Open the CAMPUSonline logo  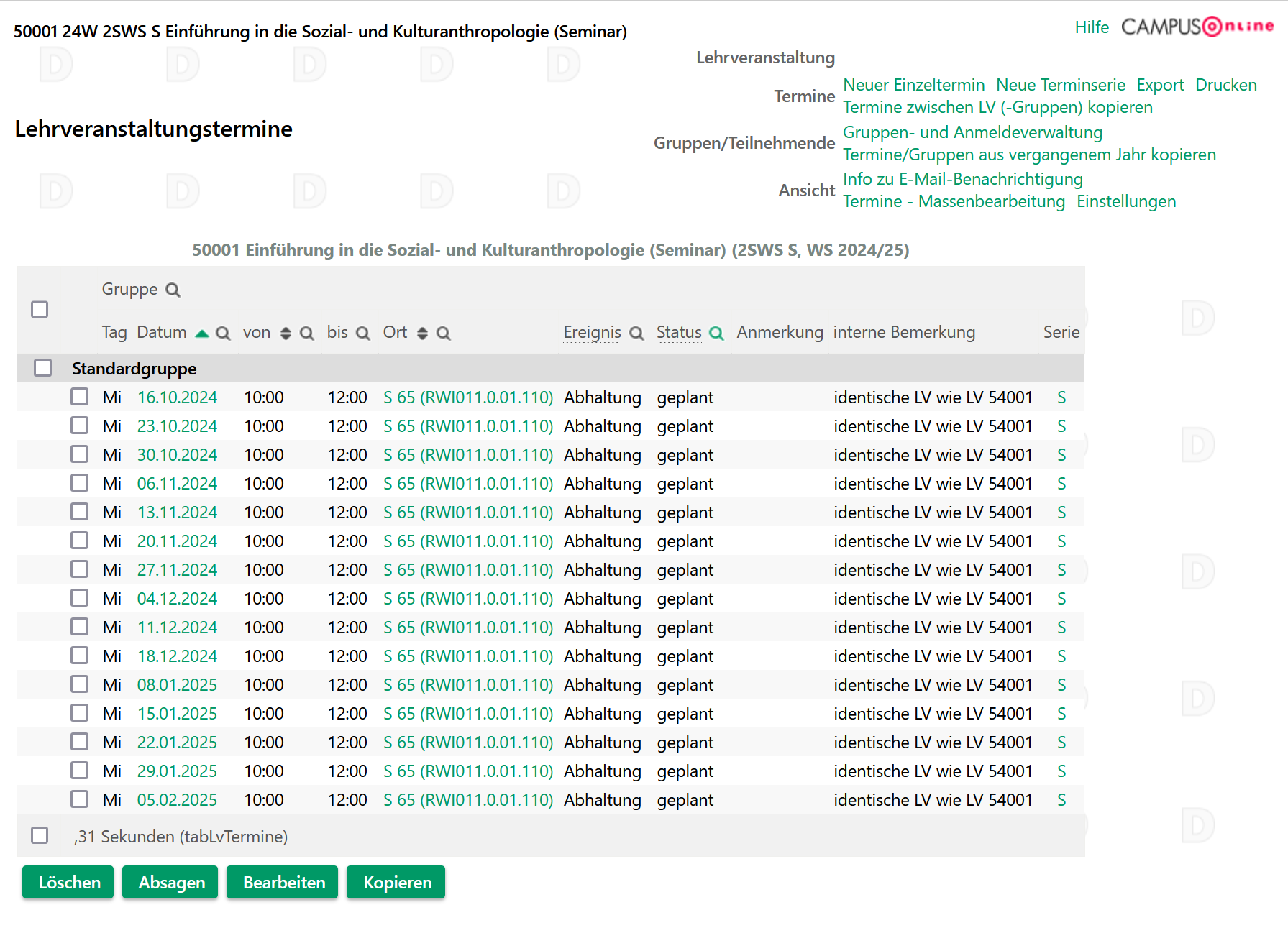(1197, 27)
